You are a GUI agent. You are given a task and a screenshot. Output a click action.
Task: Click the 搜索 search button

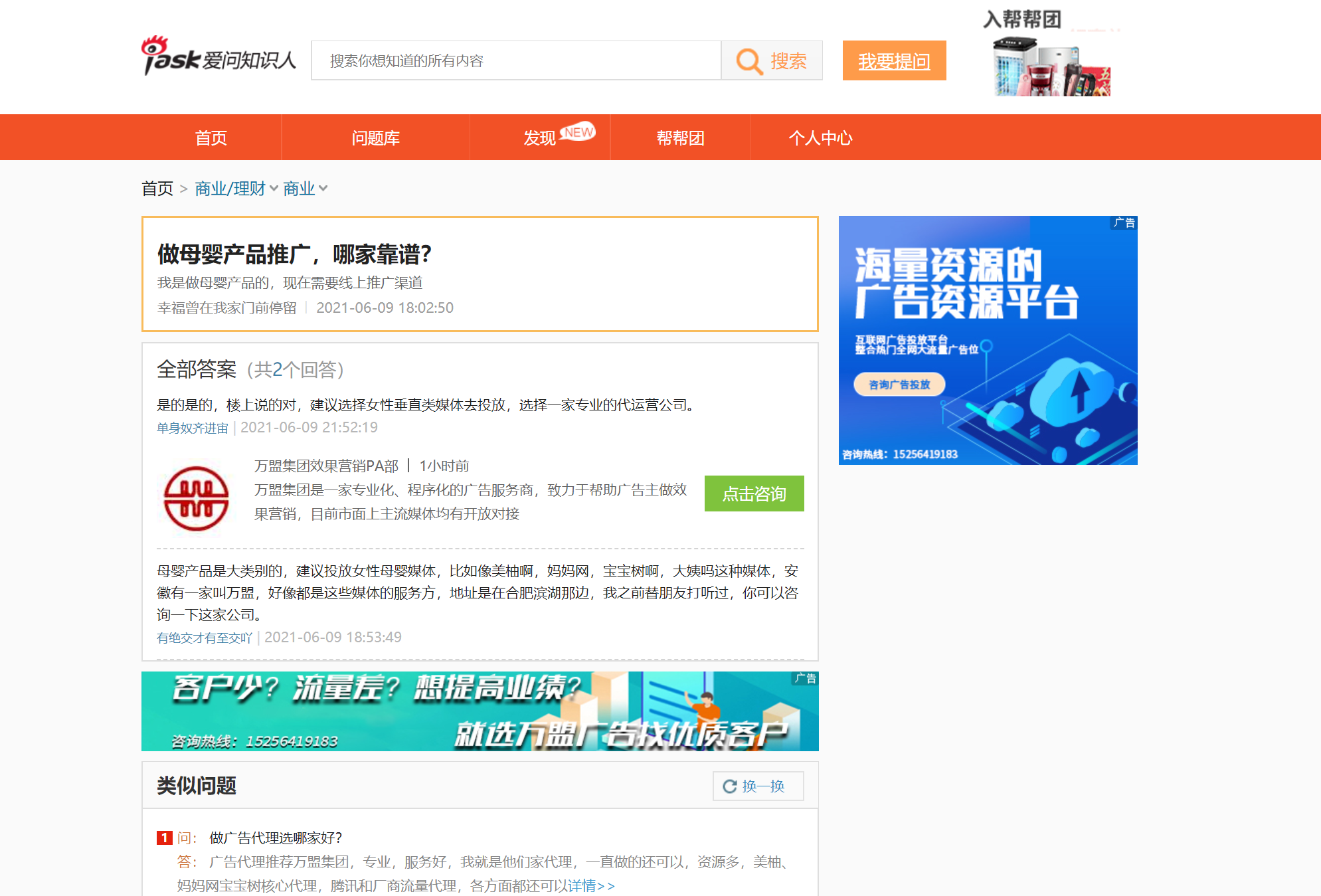(x=772, y=61)
